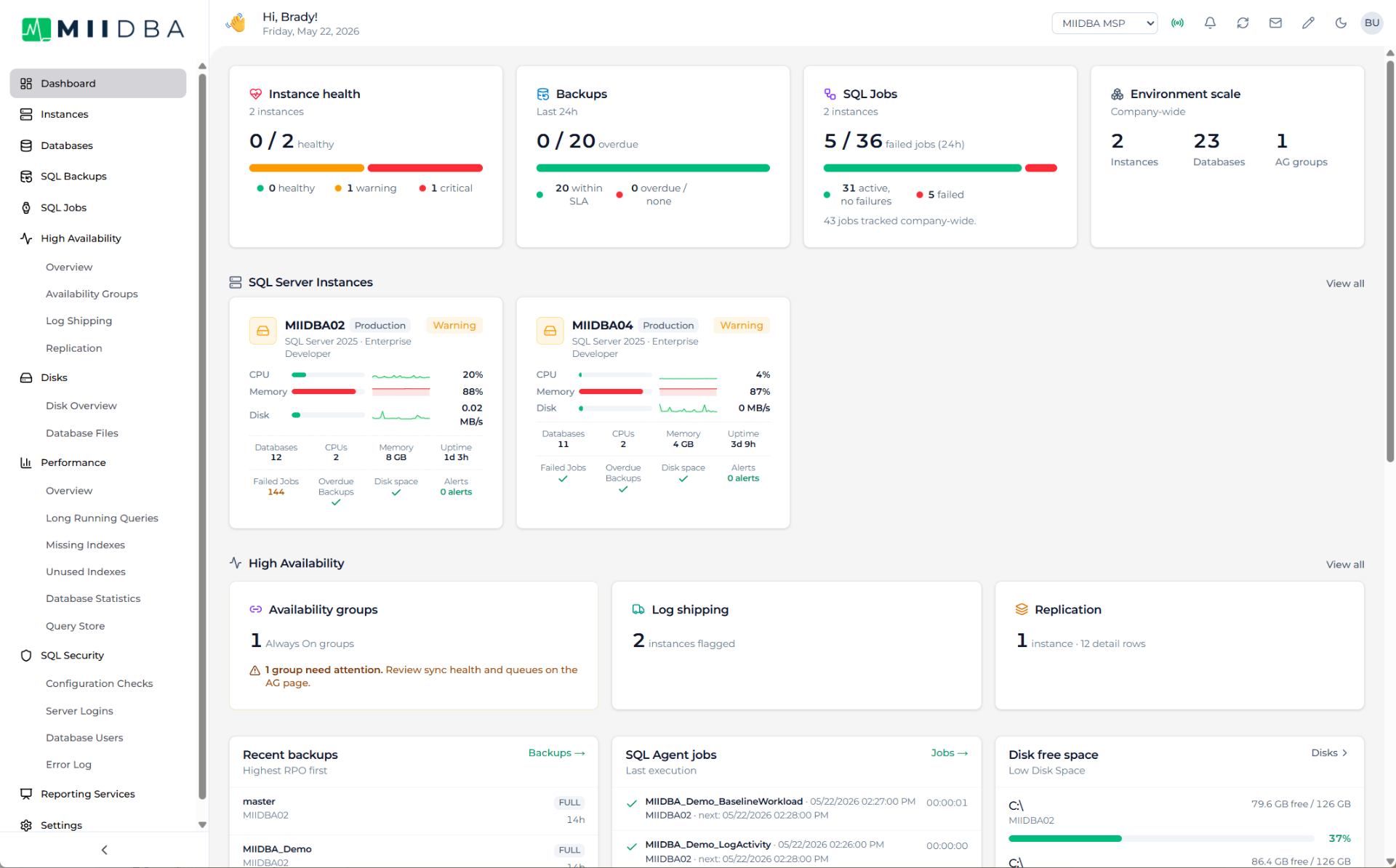Click the AG warning triangle icon
Image resolution: width=1396 pixels, height=868 pixels.
click(x=254, y=671)
